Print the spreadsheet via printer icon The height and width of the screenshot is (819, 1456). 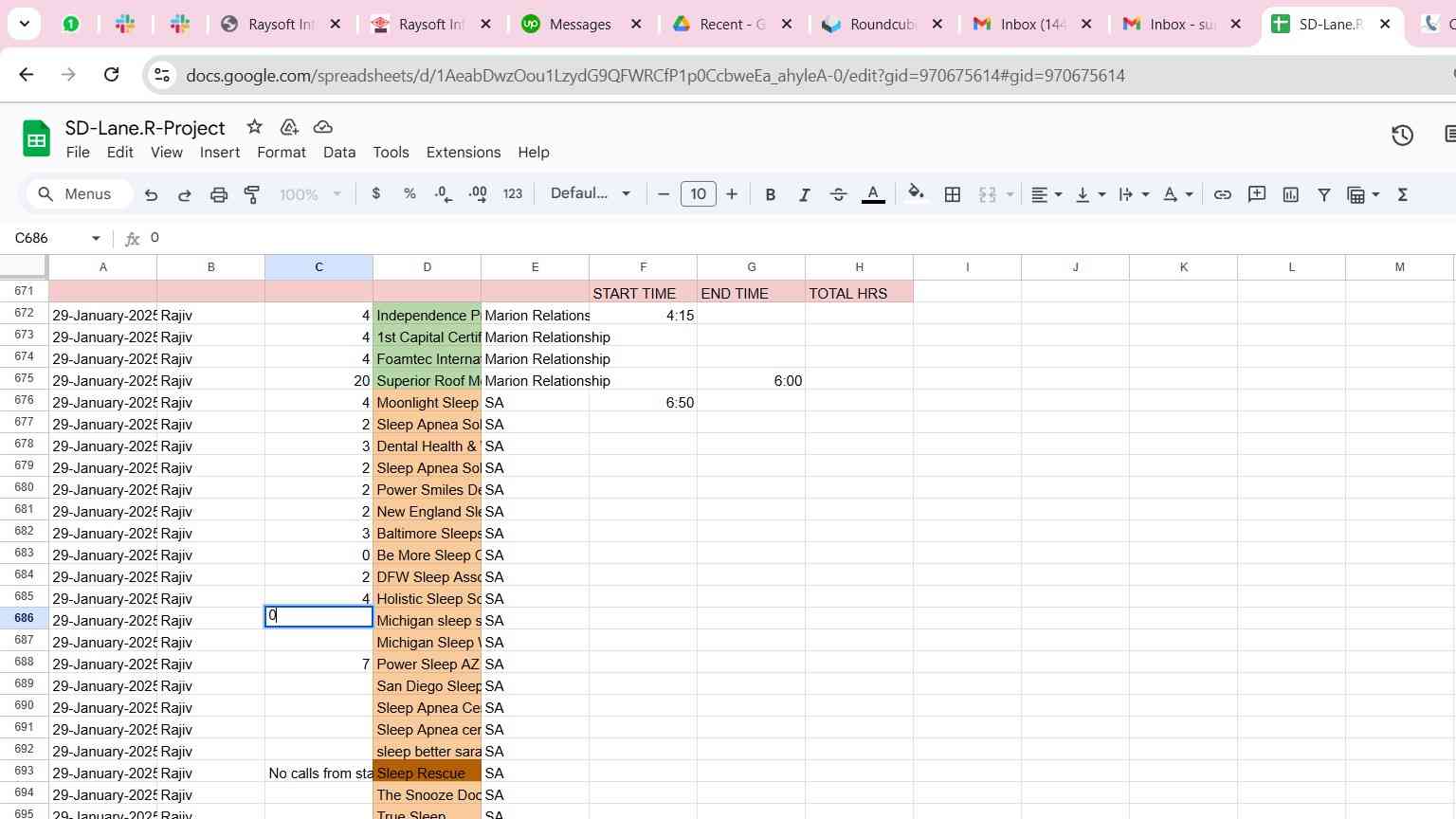pos(219,194)
